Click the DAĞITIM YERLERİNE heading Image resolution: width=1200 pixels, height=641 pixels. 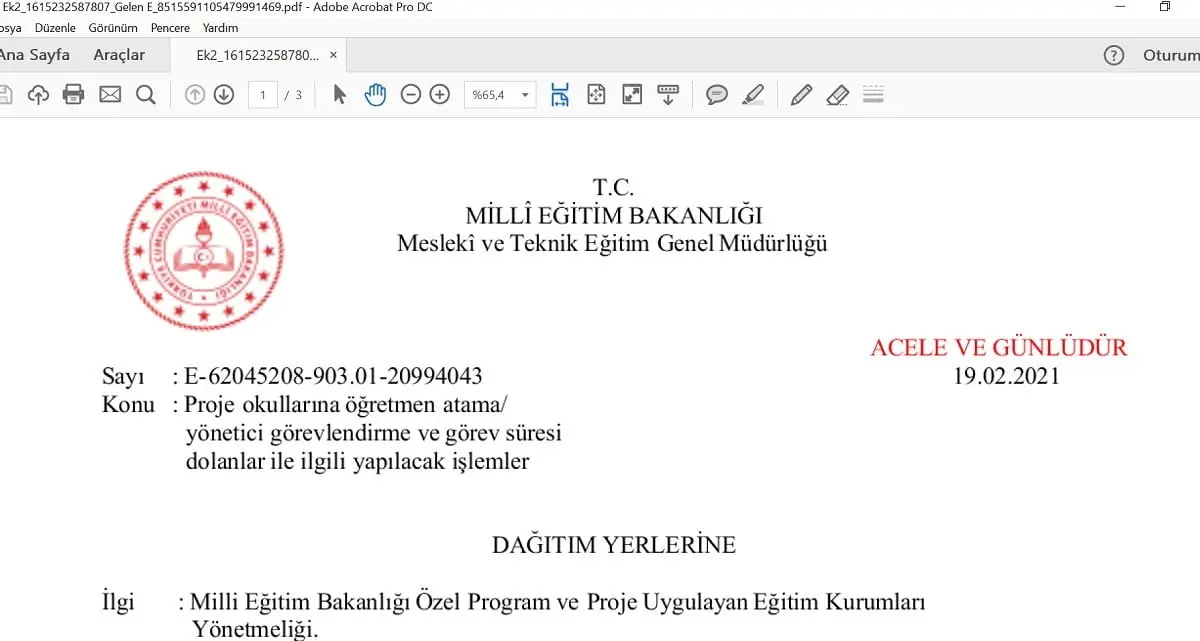(x=614, y=545)
